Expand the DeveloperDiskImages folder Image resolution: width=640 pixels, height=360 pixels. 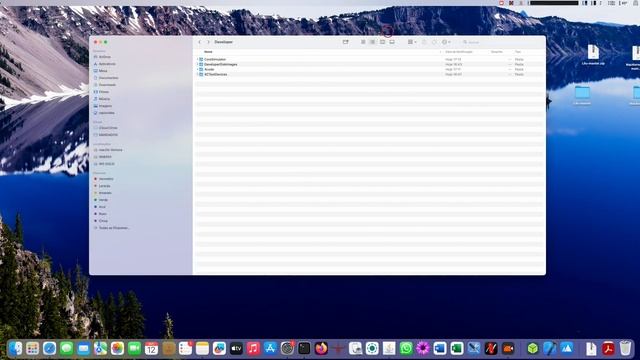198,64
